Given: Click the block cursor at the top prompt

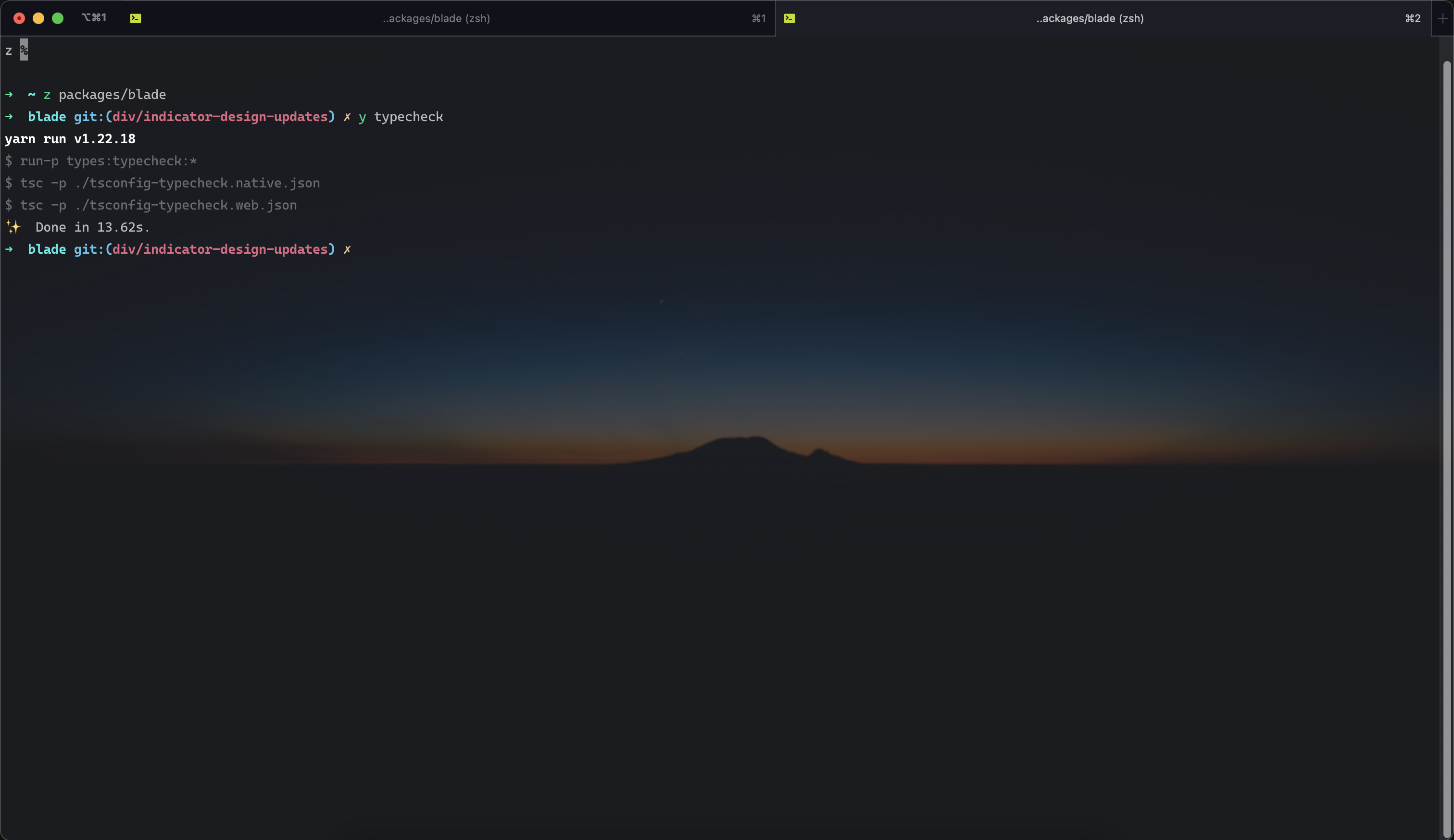Looking at the screenshot, I should [24, 49].
